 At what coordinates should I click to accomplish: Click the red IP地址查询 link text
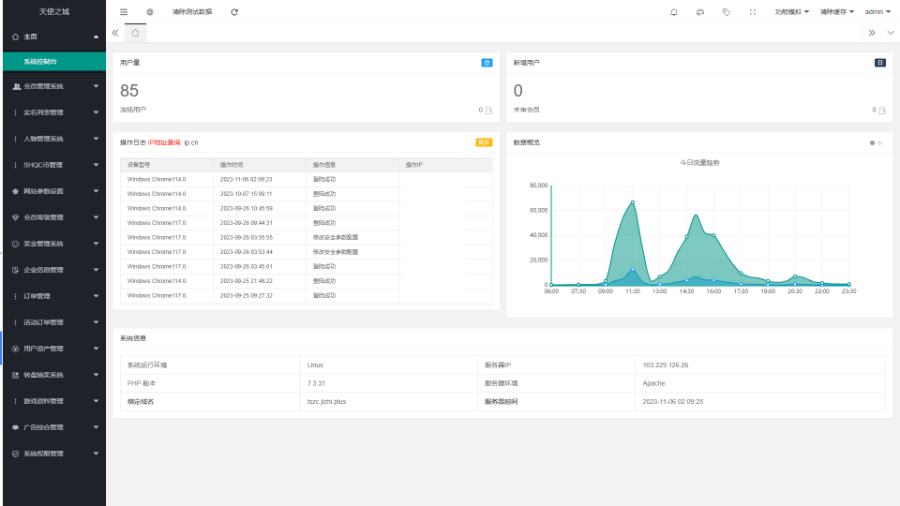click(x=164, y=143)
